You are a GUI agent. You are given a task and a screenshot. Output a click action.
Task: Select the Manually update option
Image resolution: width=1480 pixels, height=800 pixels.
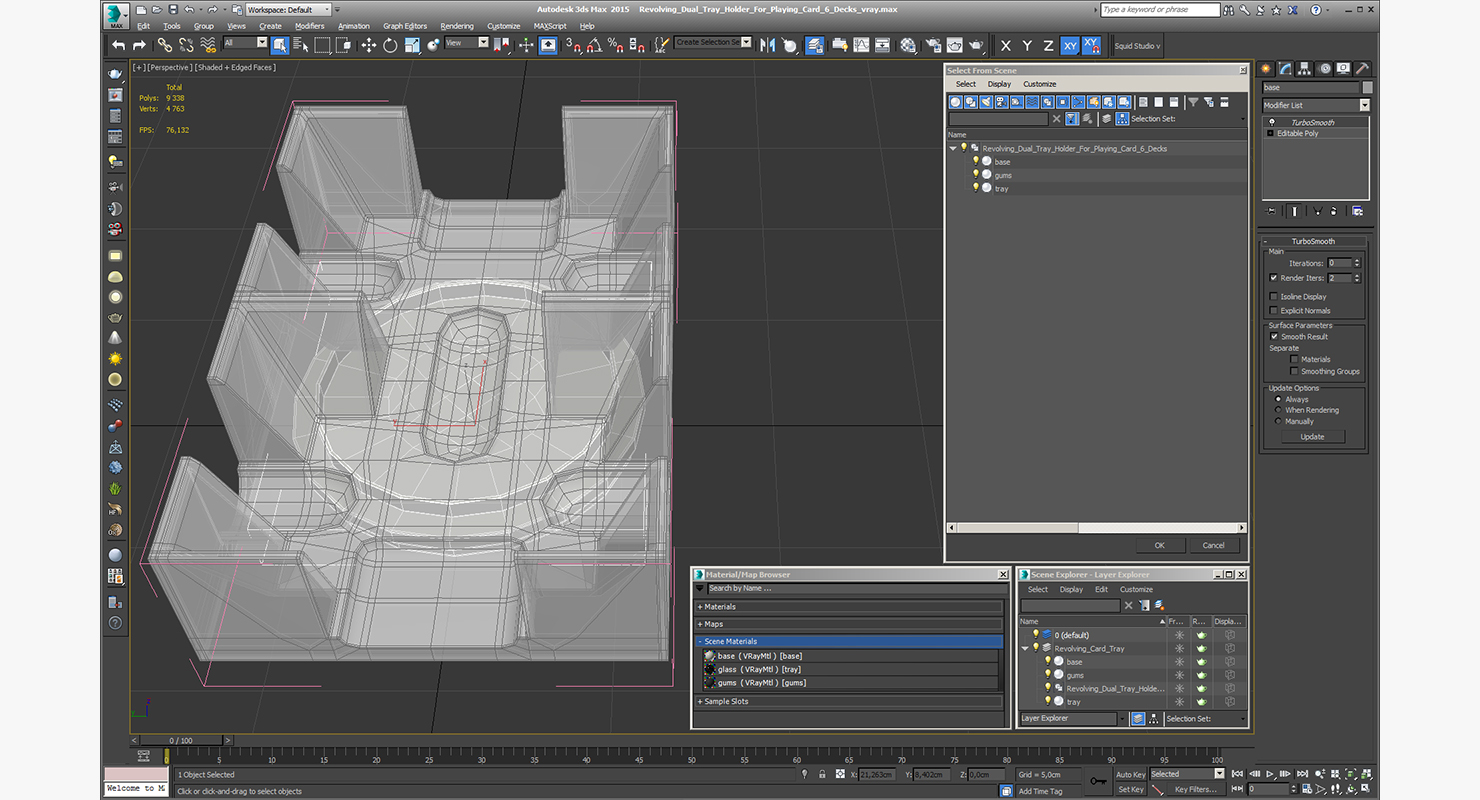(1278, 421)
